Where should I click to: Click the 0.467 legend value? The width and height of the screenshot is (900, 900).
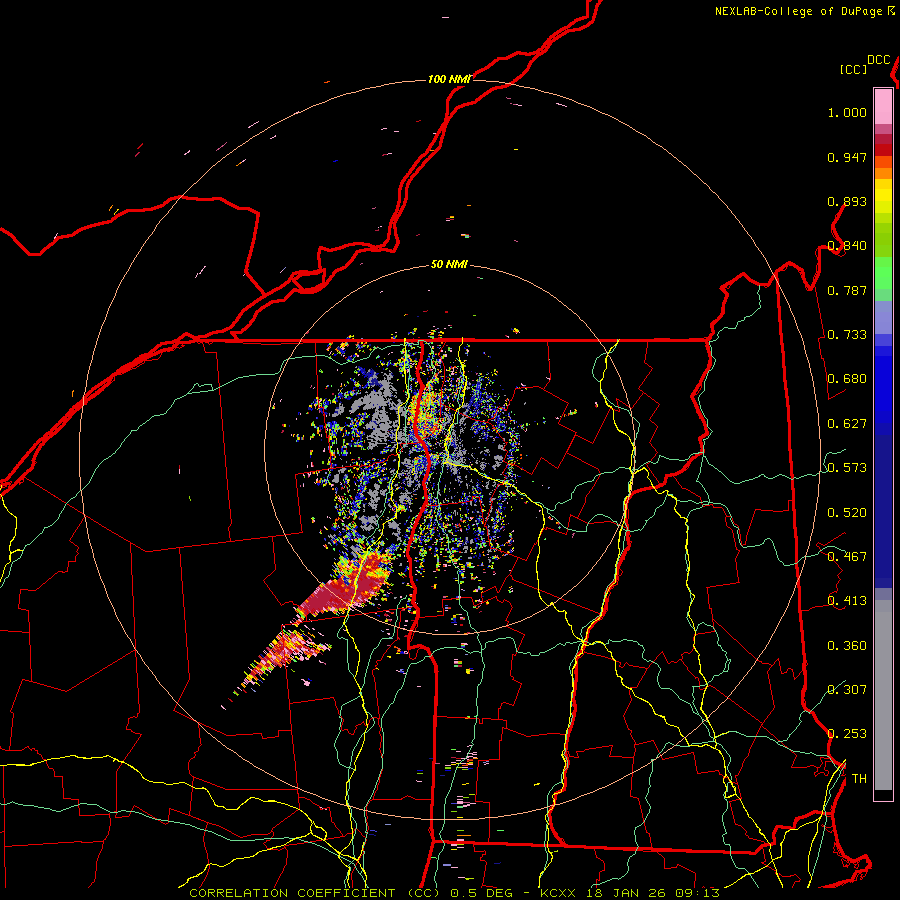(847, 557)
